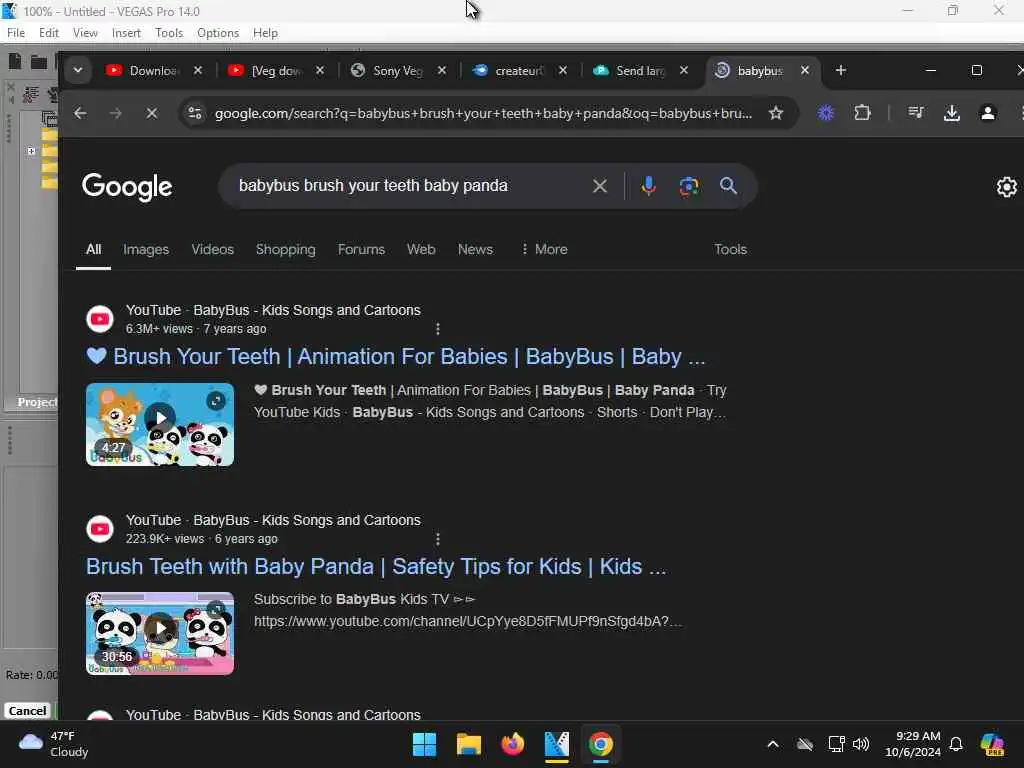The image size is (1024, 768).
Task: Expand the More search filters dropdown
Action: (x=544, y=249)
